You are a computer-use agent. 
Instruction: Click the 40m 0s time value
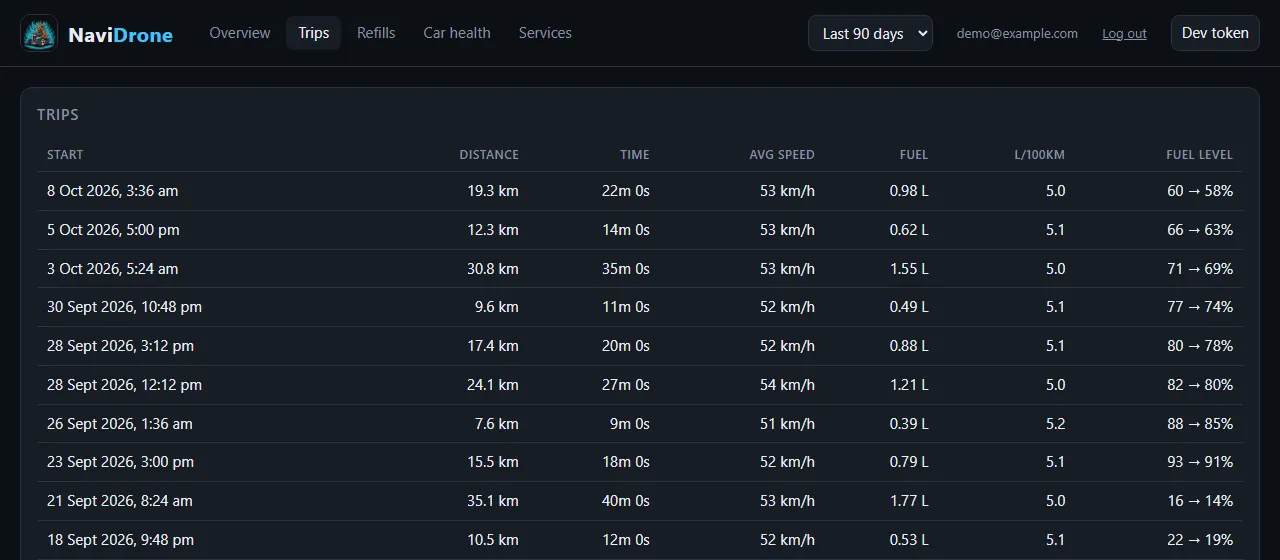pyautogui.click(x=626, y=501)
